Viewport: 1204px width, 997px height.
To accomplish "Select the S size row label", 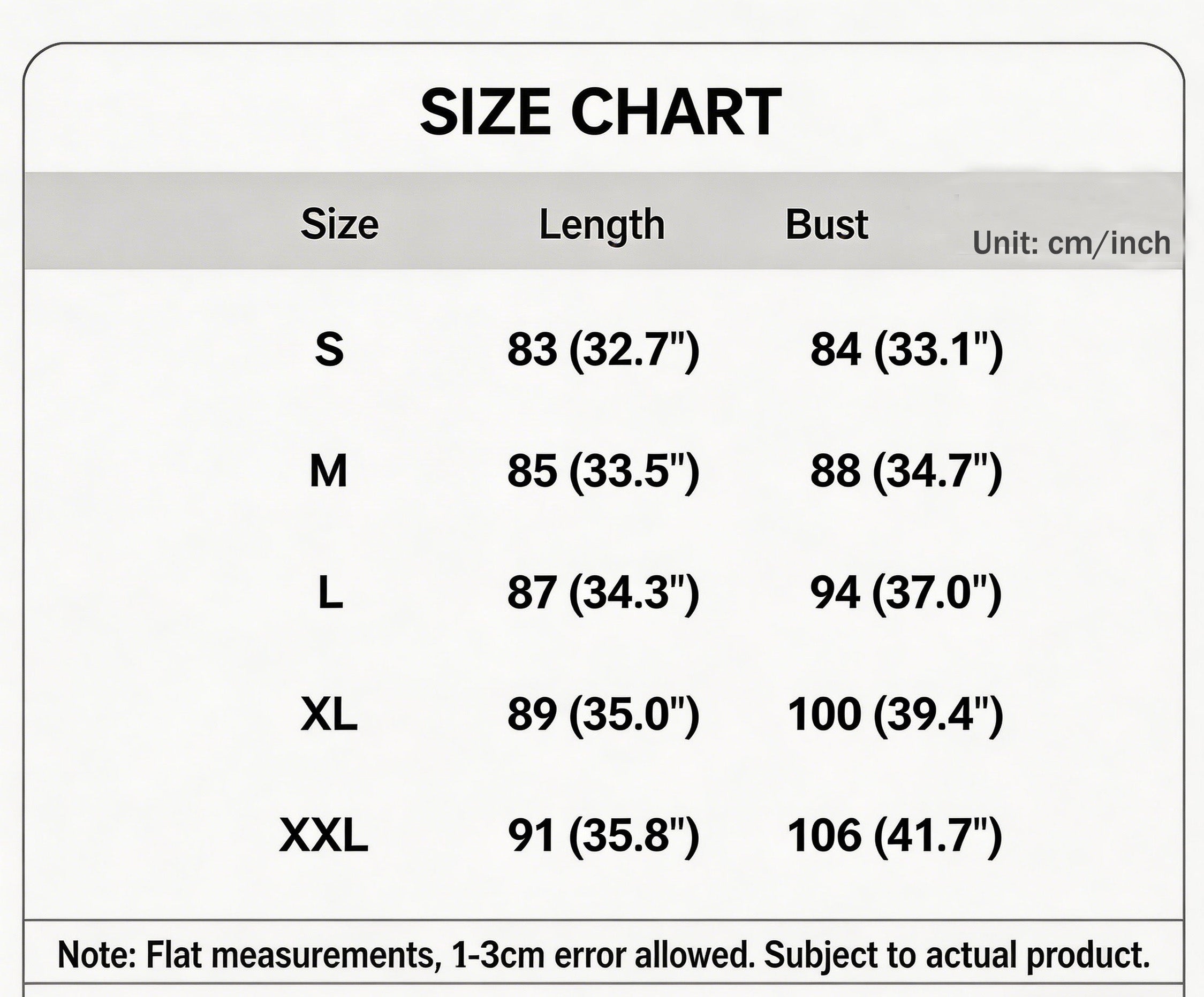I will click(329, 349).
